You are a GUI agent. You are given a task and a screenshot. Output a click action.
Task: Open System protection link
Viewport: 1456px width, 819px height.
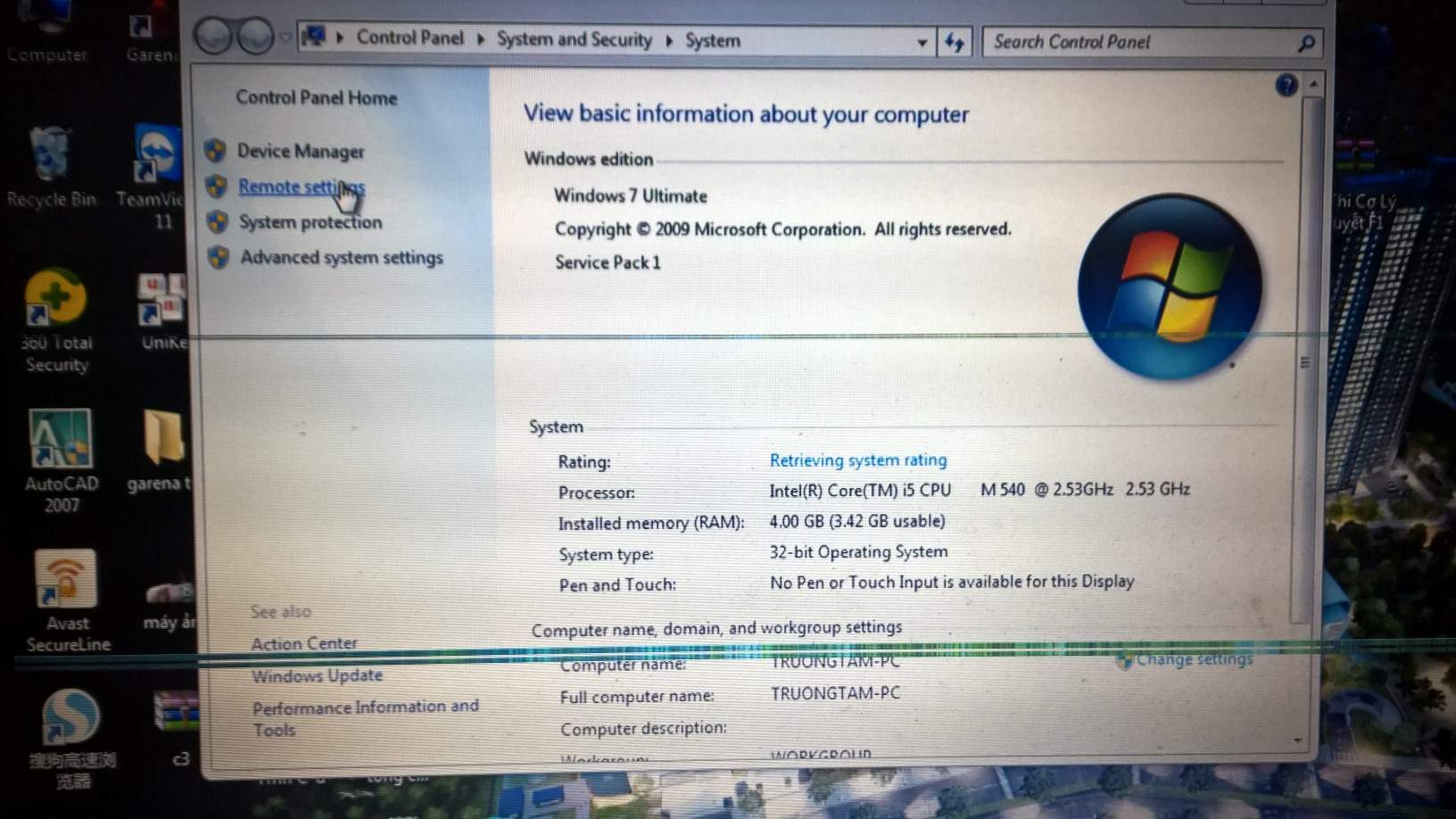310,222
